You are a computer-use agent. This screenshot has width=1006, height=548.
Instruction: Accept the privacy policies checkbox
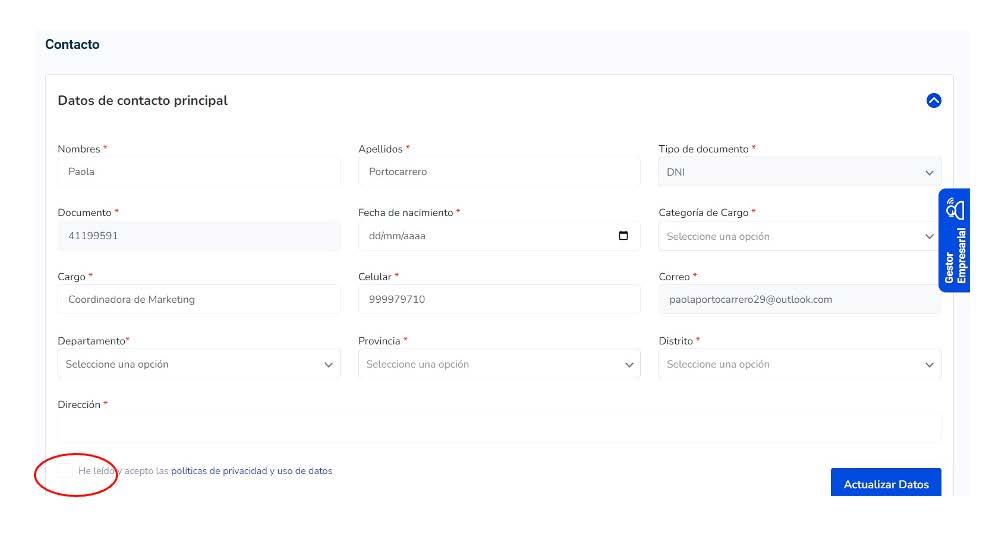click(x=65, y=470)
